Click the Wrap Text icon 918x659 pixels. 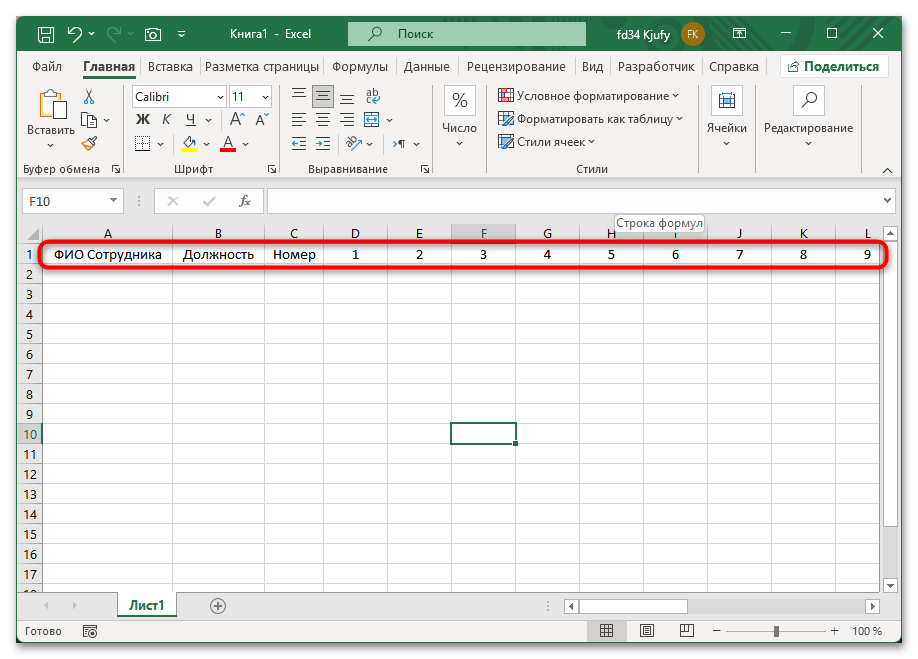pyautogui.click(x=372, y=97)
